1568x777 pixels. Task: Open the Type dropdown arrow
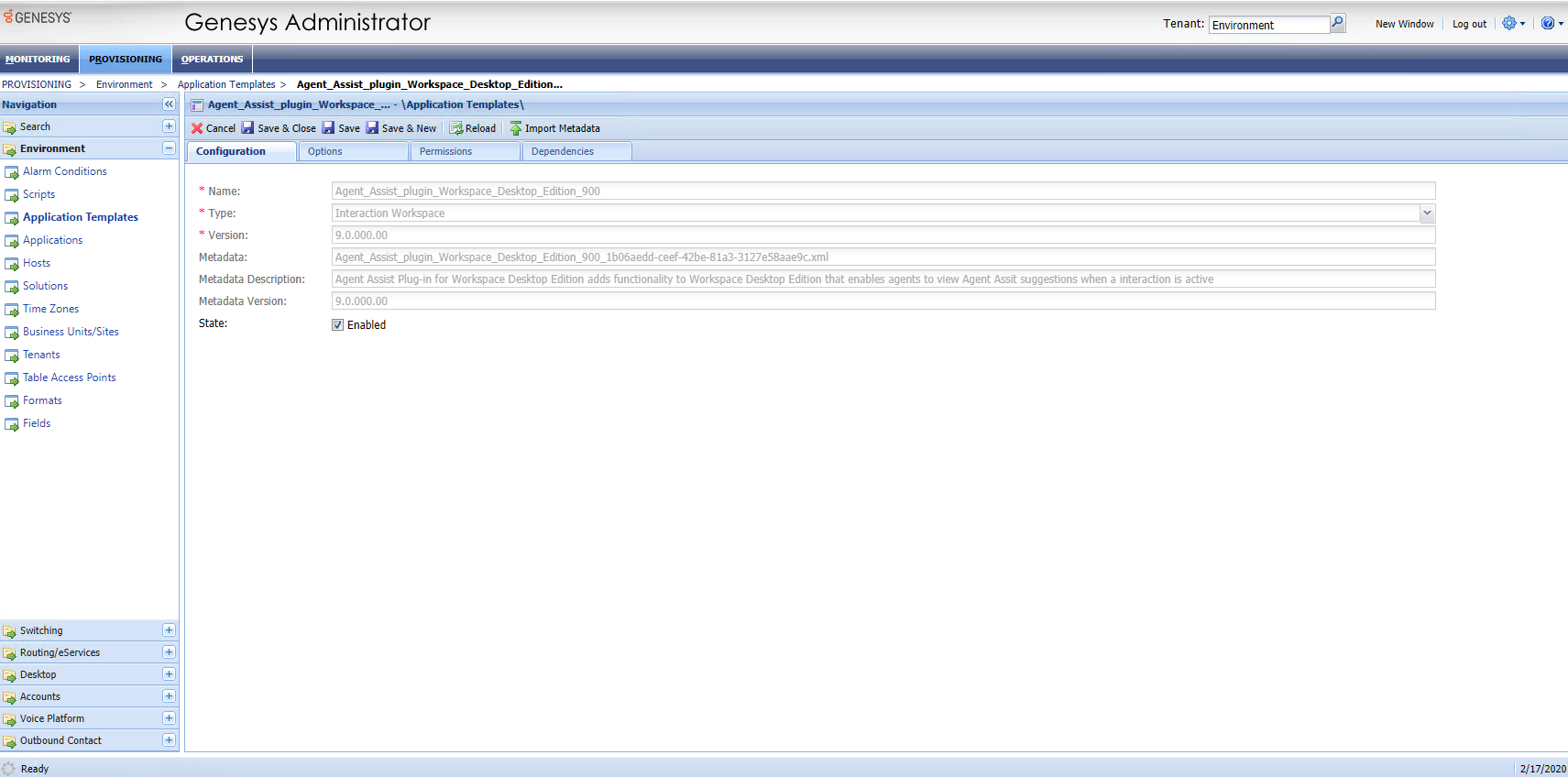[x=1427, y=213]
